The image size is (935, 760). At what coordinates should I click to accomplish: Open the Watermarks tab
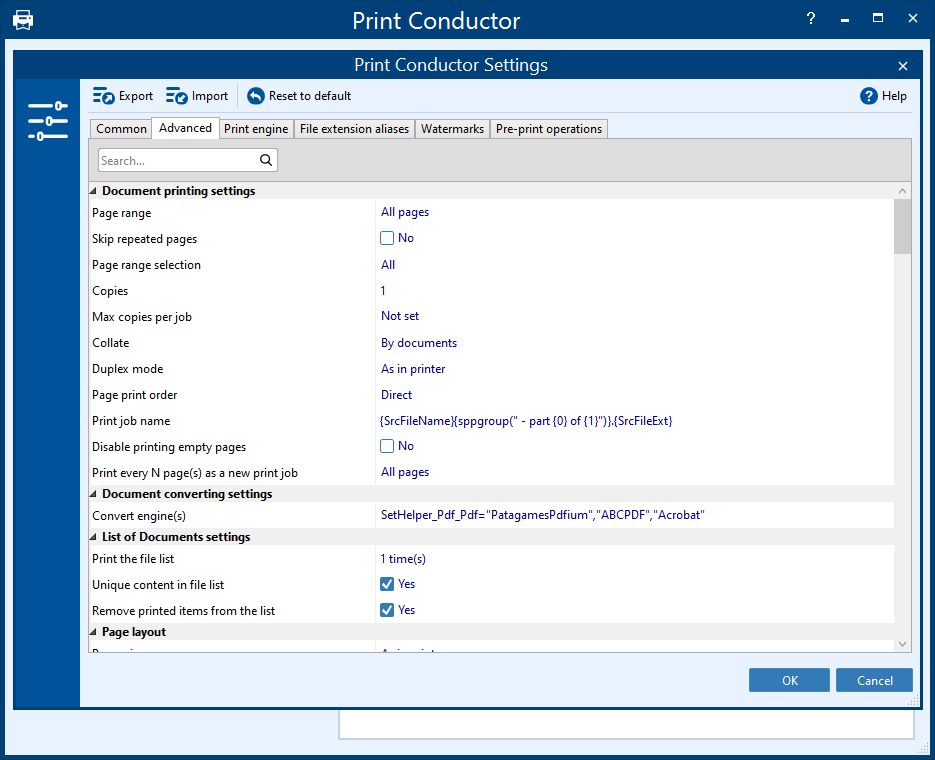click(x=452, y=128)
